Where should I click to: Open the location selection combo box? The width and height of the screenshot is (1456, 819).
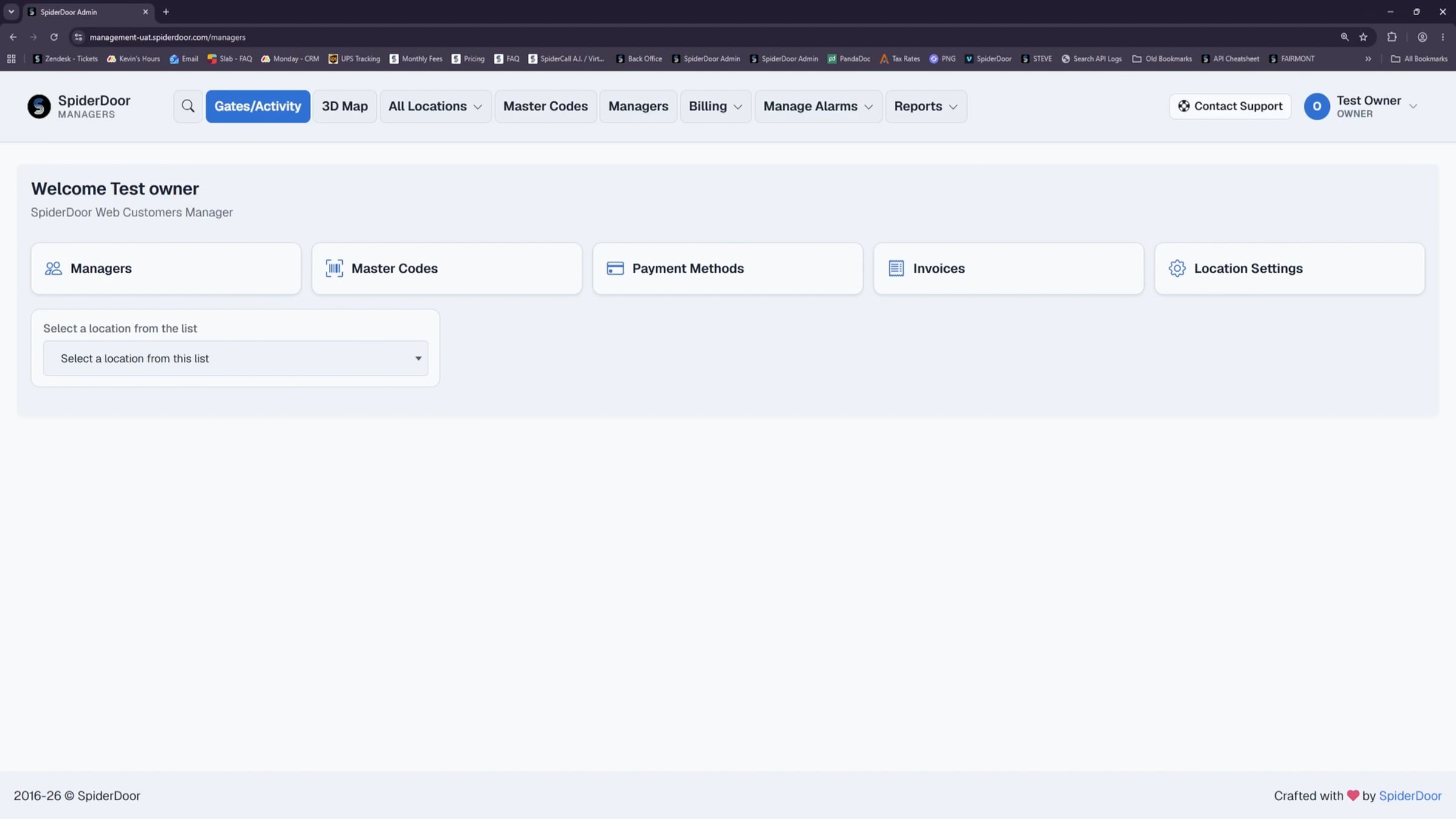tap(235, 358)
